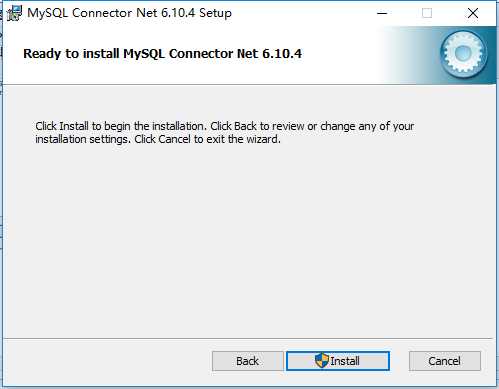This screenshot has width=499, height=389.
Task: Click 'installation settings' in the second text line
Action: (x=82, y=139)
